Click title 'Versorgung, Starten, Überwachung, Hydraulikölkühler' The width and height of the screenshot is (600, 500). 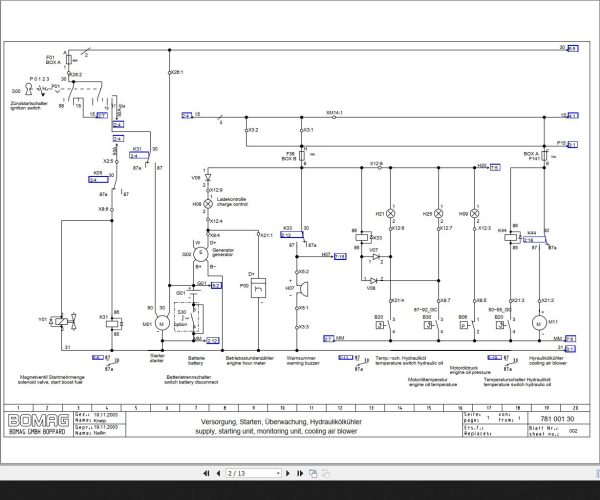(281, 422)
